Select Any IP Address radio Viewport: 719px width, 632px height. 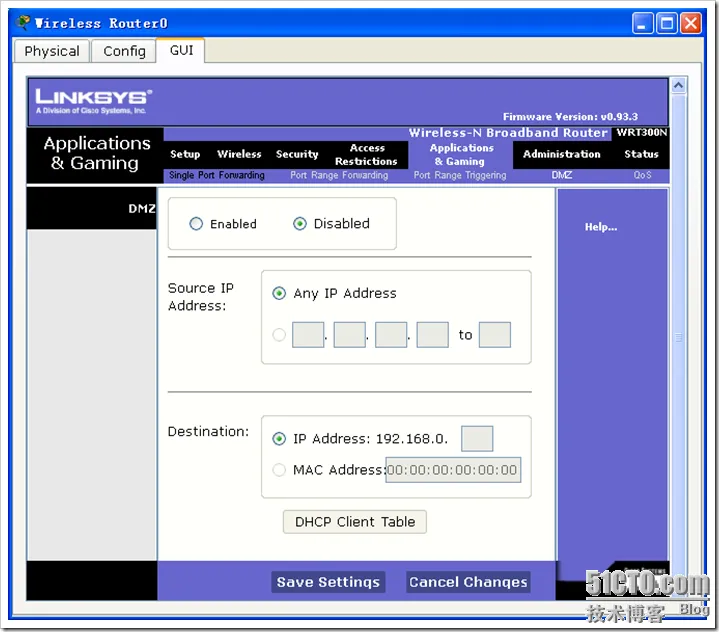pos(279,293)
